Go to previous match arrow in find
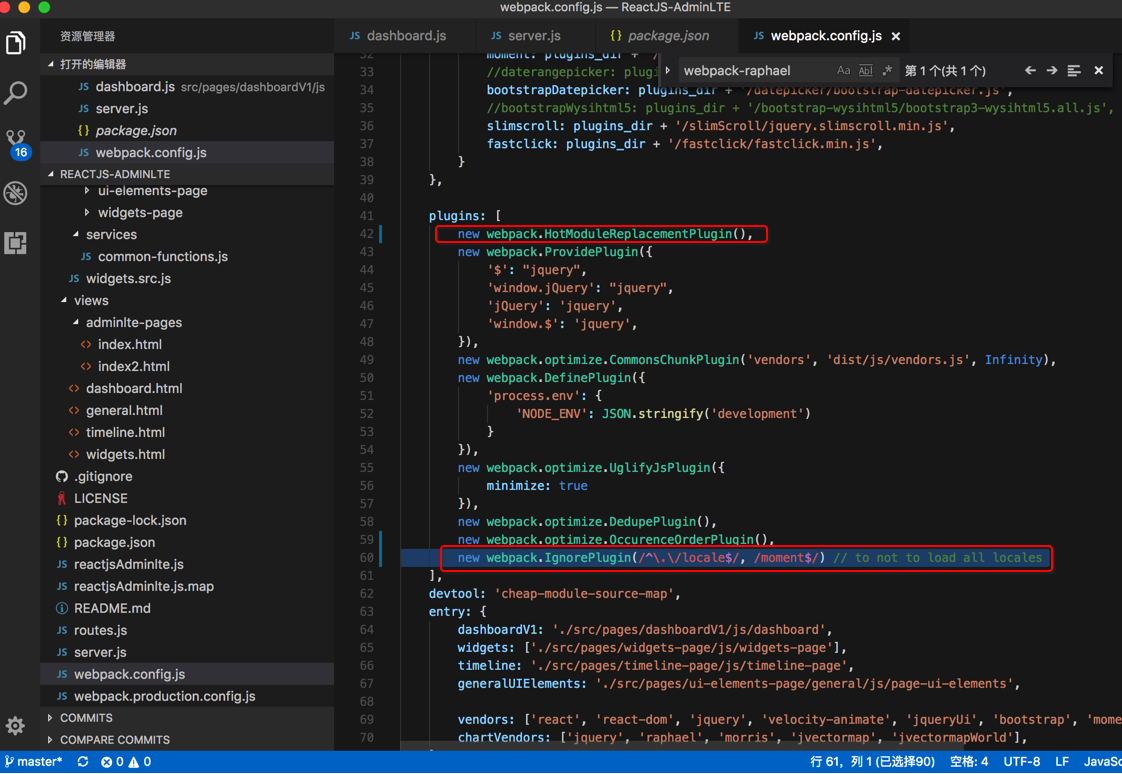The height and width of the screenshot is (774, 1122). coord(1030,71)
